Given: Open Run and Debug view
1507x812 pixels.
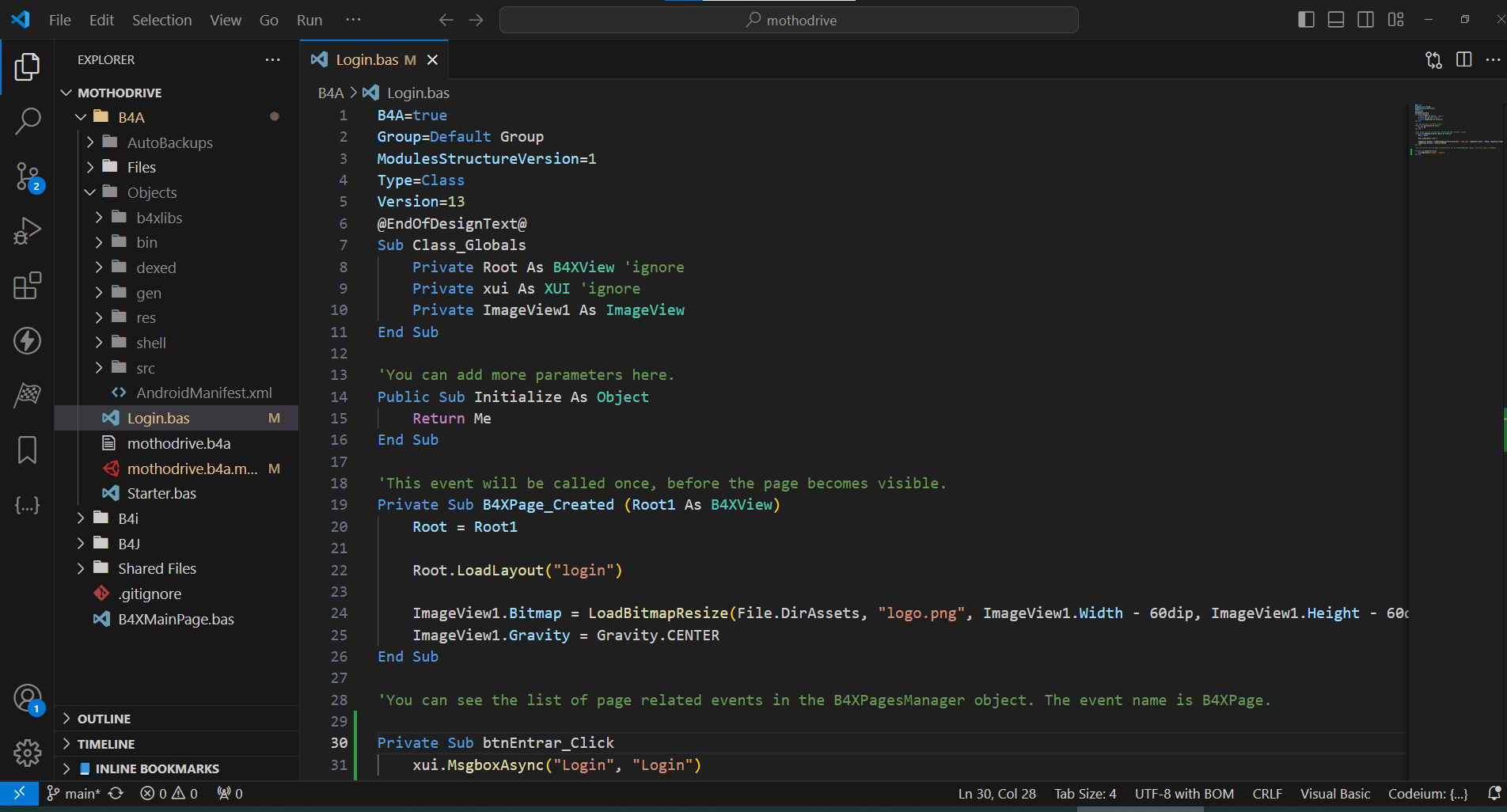Looking at the screenshot, I should click(27, 231).
